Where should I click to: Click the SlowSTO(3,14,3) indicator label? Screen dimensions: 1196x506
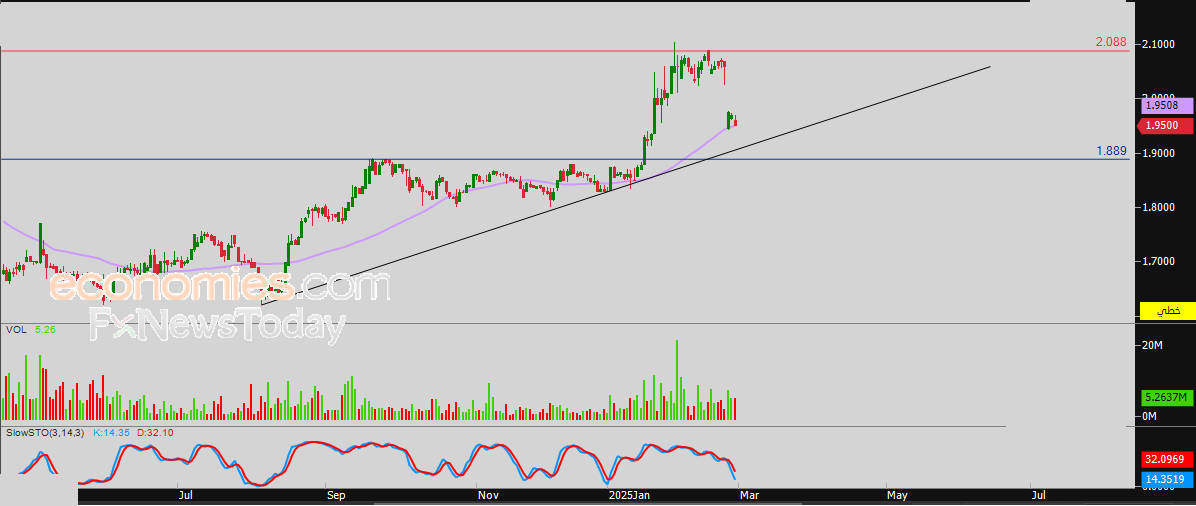[46, 433]
